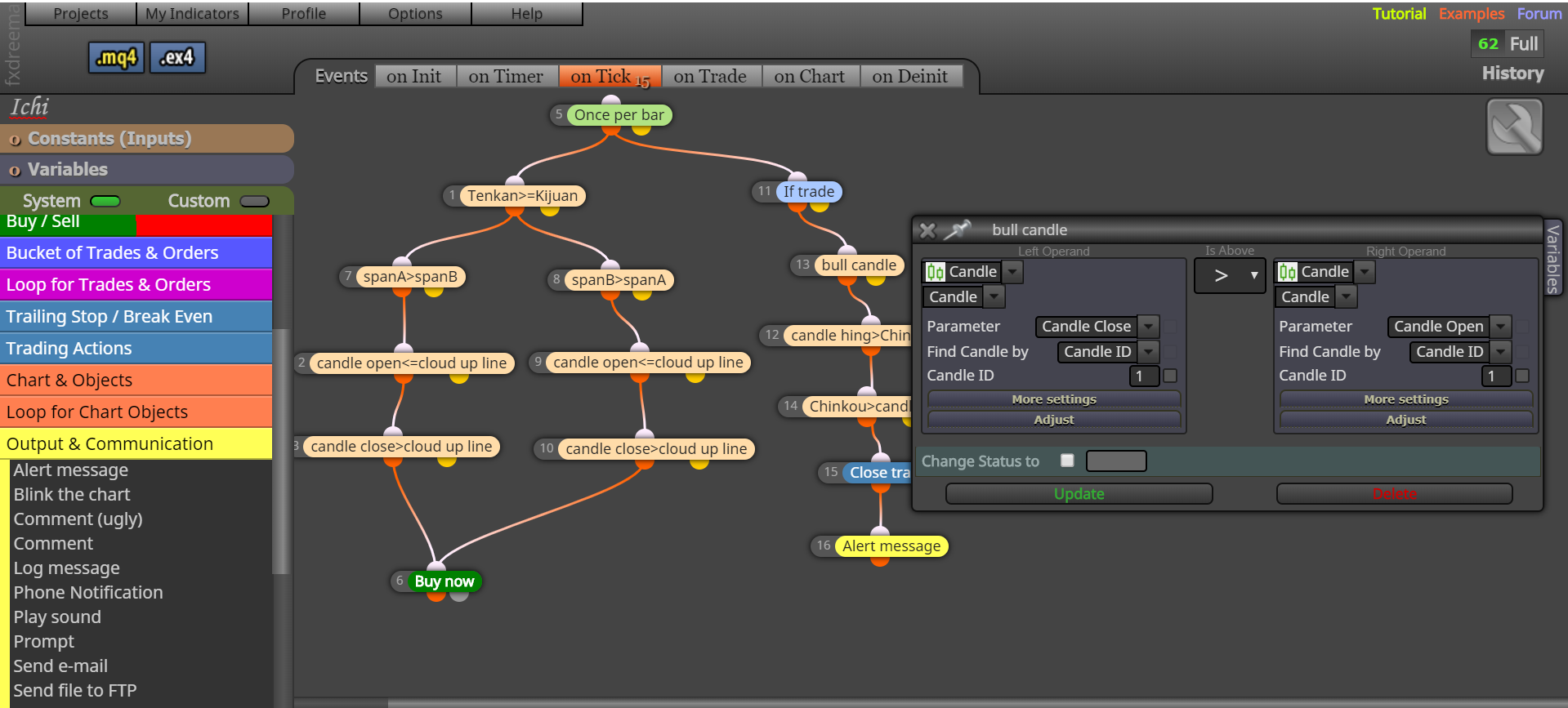Image resolution: width=1568 pixels, height=708 pixels.
Task: Open the Candle Close parameter dropdown
Action: (x=1097, y=327)
